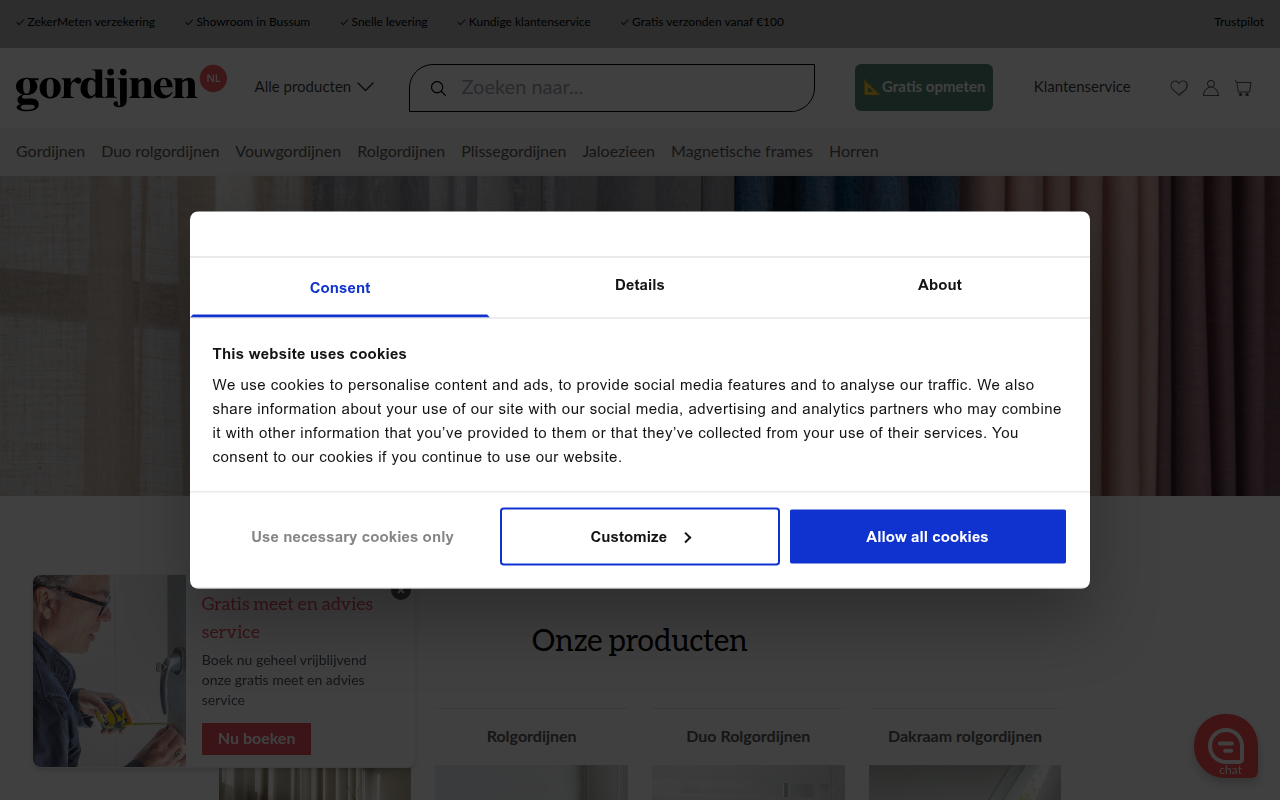Screen dimensions: 1280x800
Task: Switch to the Consent tab
Action: 340,288
